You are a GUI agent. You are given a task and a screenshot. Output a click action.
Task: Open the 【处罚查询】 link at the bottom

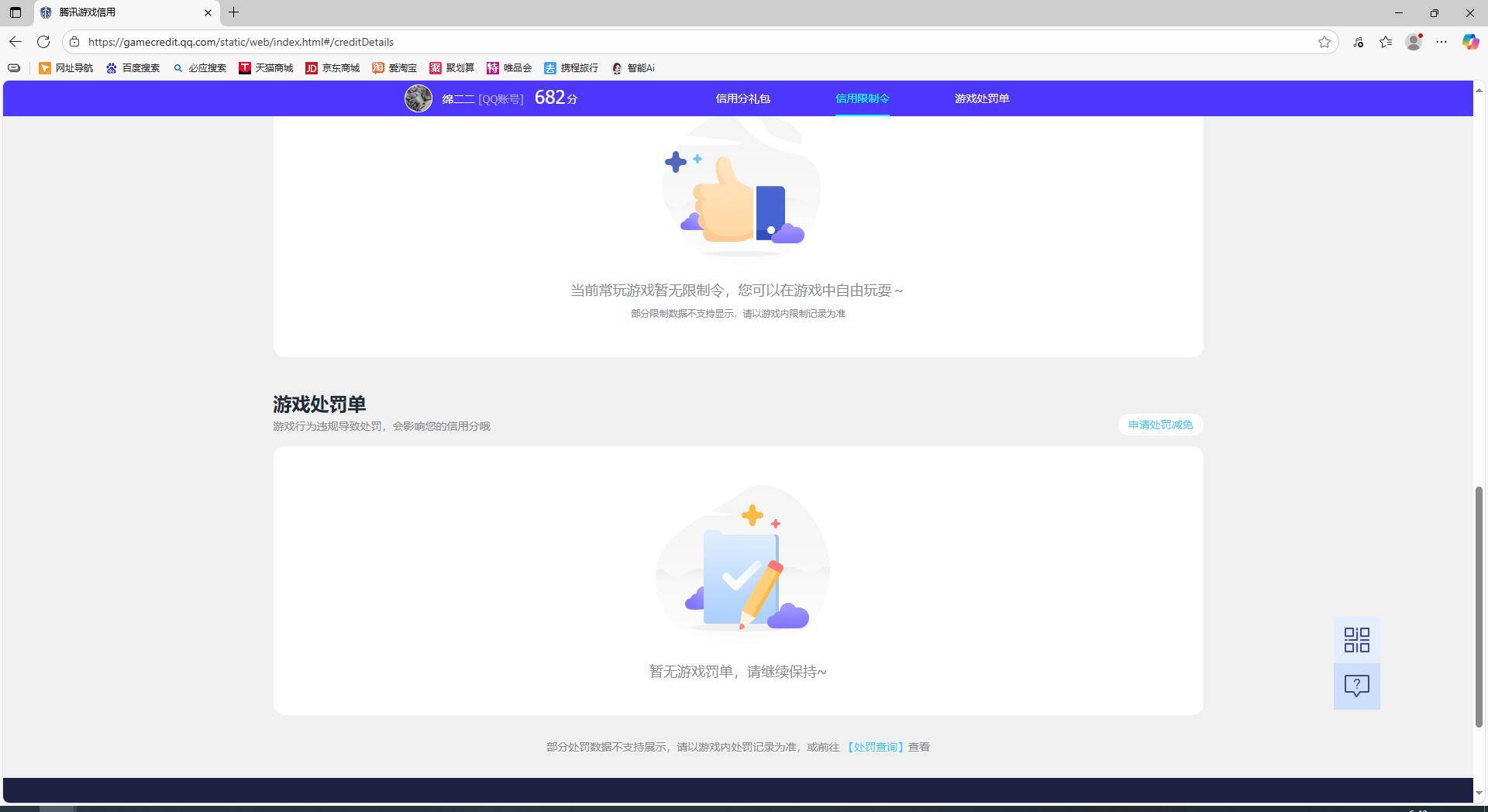coord(875,746)
